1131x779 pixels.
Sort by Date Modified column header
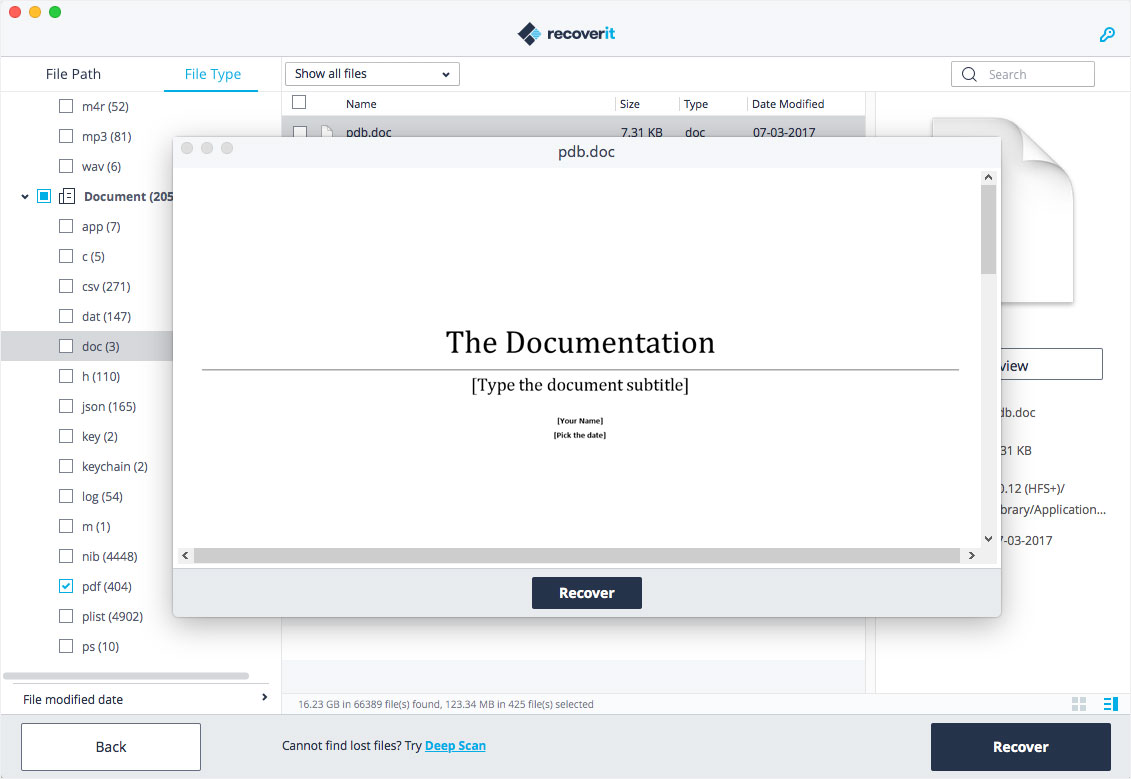coord(788,104)
